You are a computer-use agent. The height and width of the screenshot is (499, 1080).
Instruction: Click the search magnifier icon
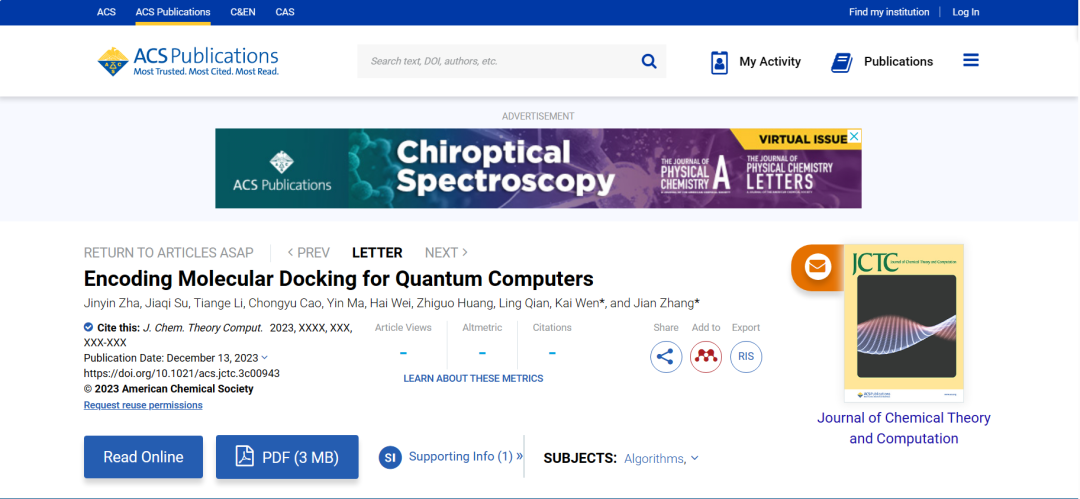[x=649, y=61]
